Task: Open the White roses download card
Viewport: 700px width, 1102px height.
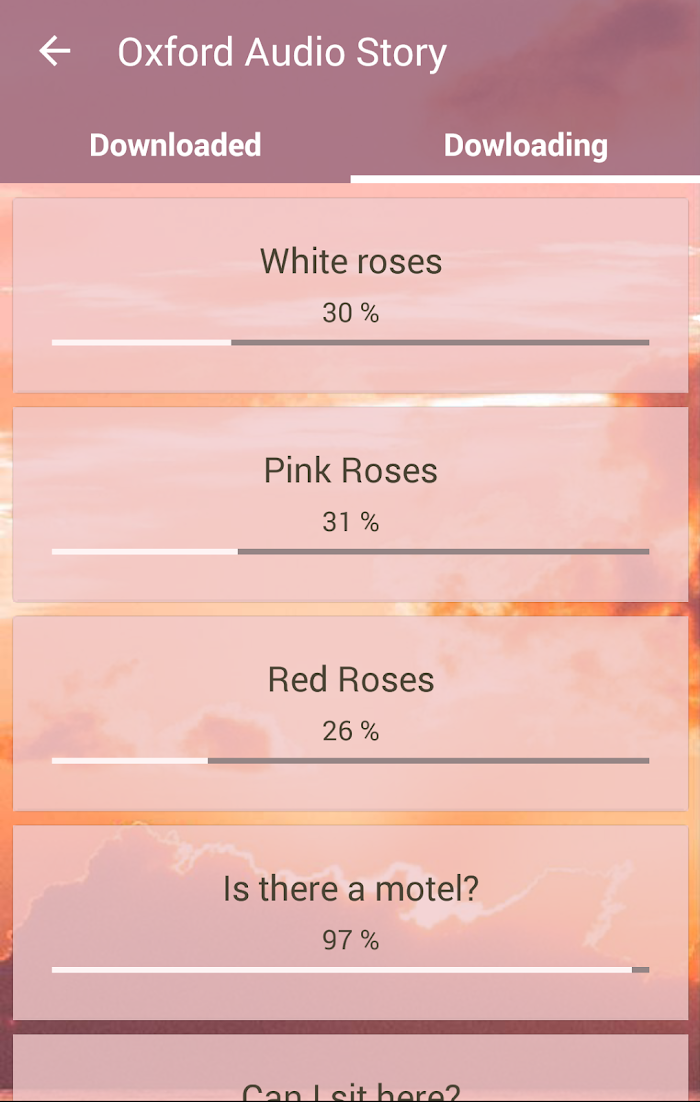Action: pyautogui.click(x=350, y=295)
